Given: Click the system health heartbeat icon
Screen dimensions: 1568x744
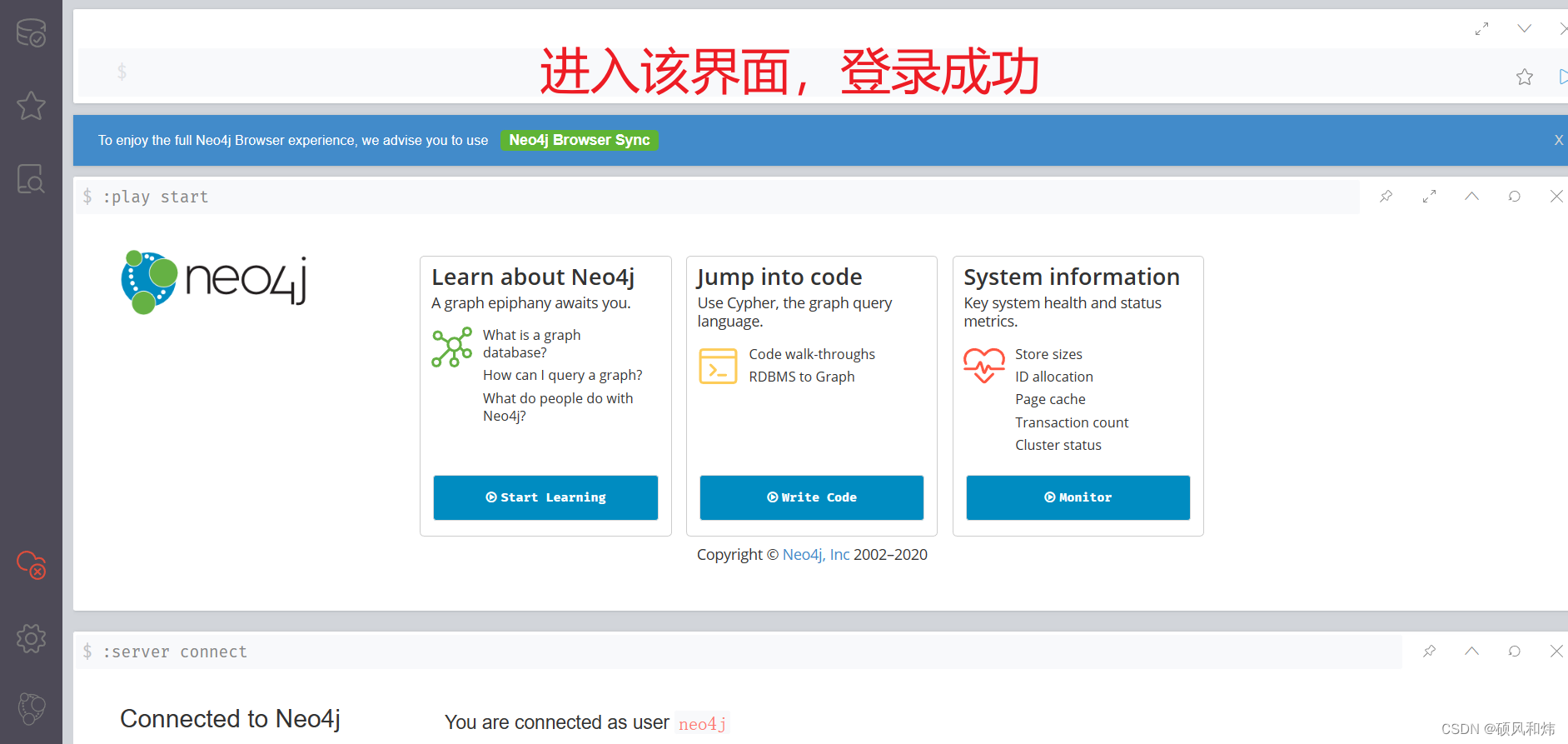Looking at the screenshot, I should (984, 365).
